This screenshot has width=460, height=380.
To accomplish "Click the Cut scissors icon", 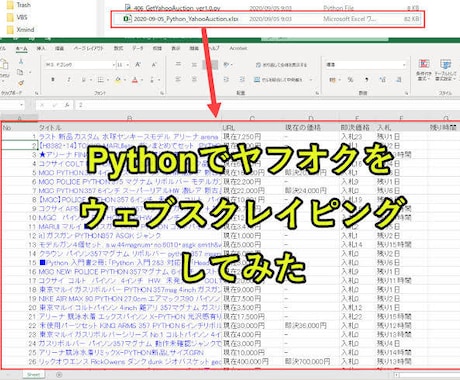I will point(21,62).
